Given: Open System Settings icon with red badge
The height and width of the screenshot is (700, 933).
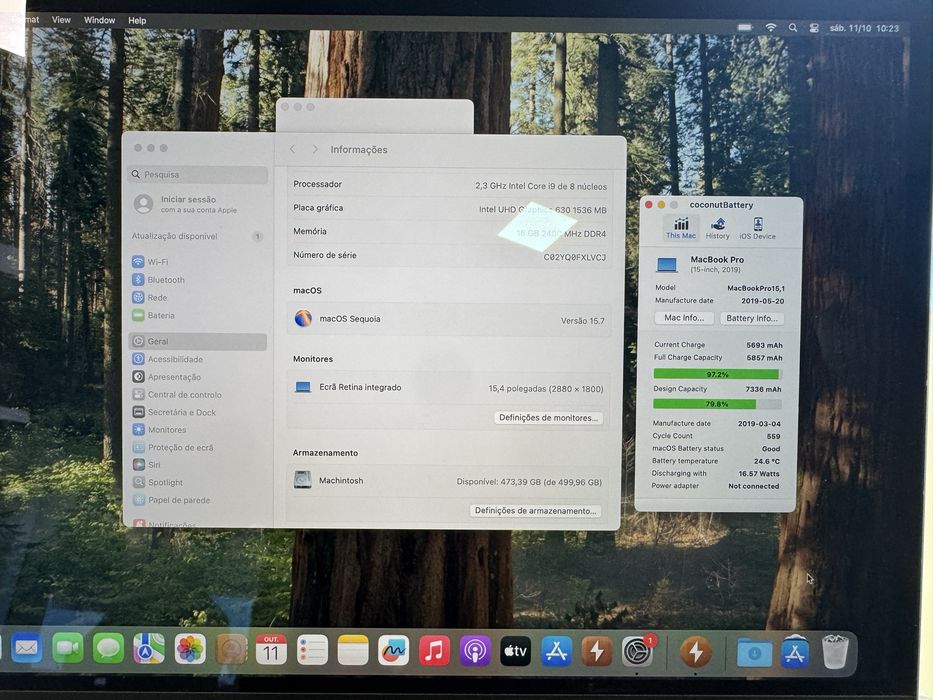Looking at the screenshot, I should coord(637,652).
